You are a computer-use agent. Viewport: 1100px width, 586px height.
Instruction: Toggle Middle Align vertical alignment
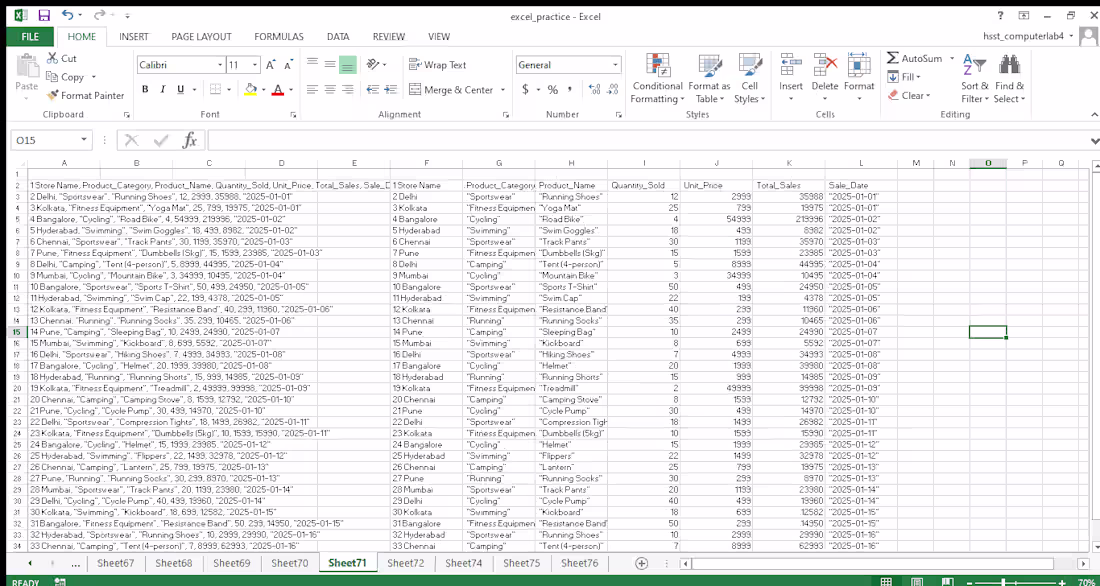[x=330, y=65]
